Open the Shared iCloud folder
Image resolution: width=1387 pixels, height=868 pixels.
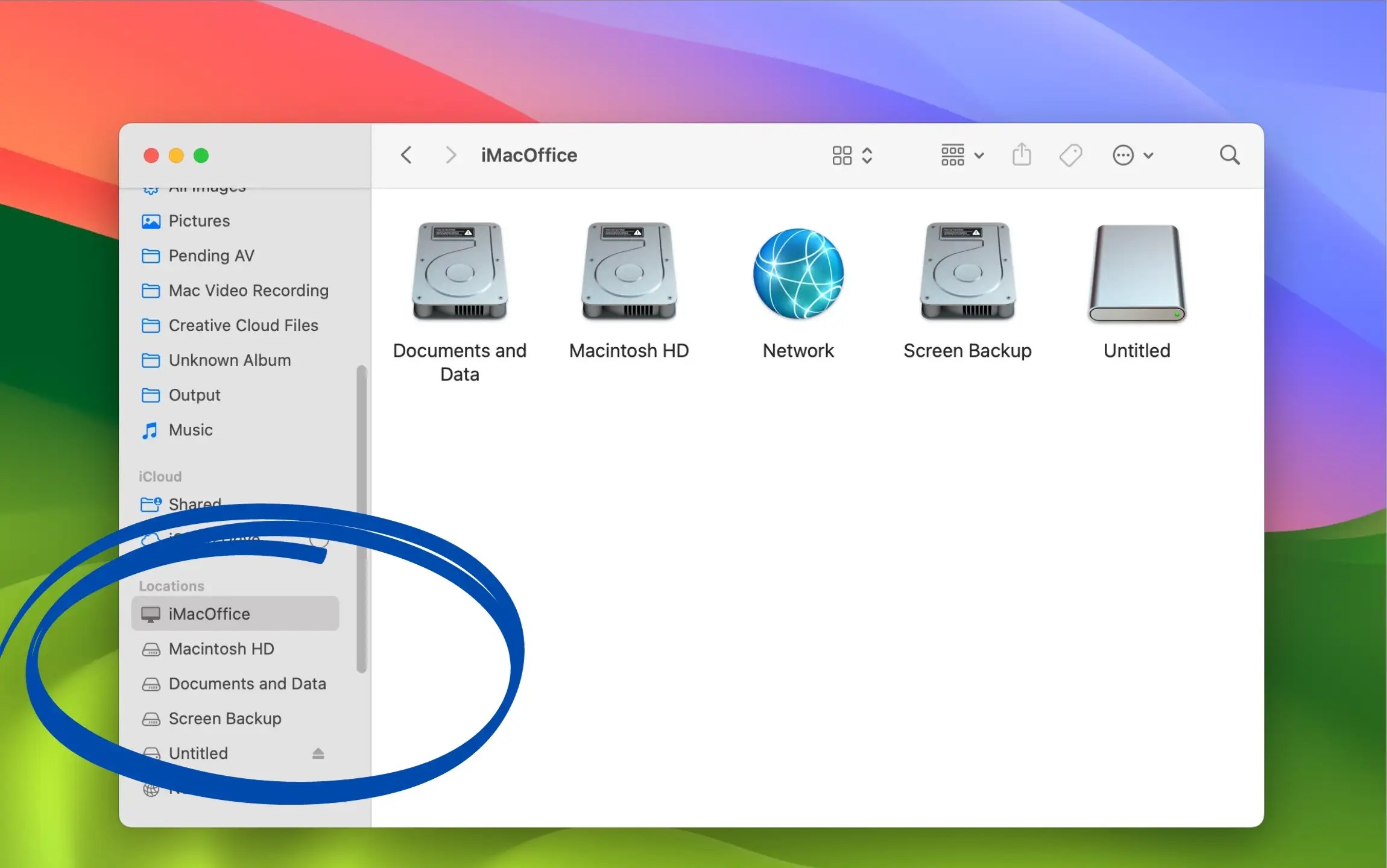(194, 504)
